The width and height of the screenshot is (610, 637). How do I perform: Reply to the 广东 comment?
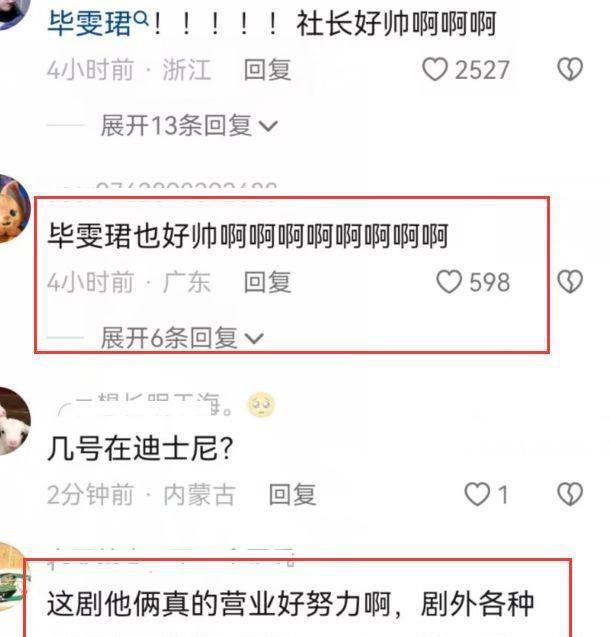click(268, 282)
